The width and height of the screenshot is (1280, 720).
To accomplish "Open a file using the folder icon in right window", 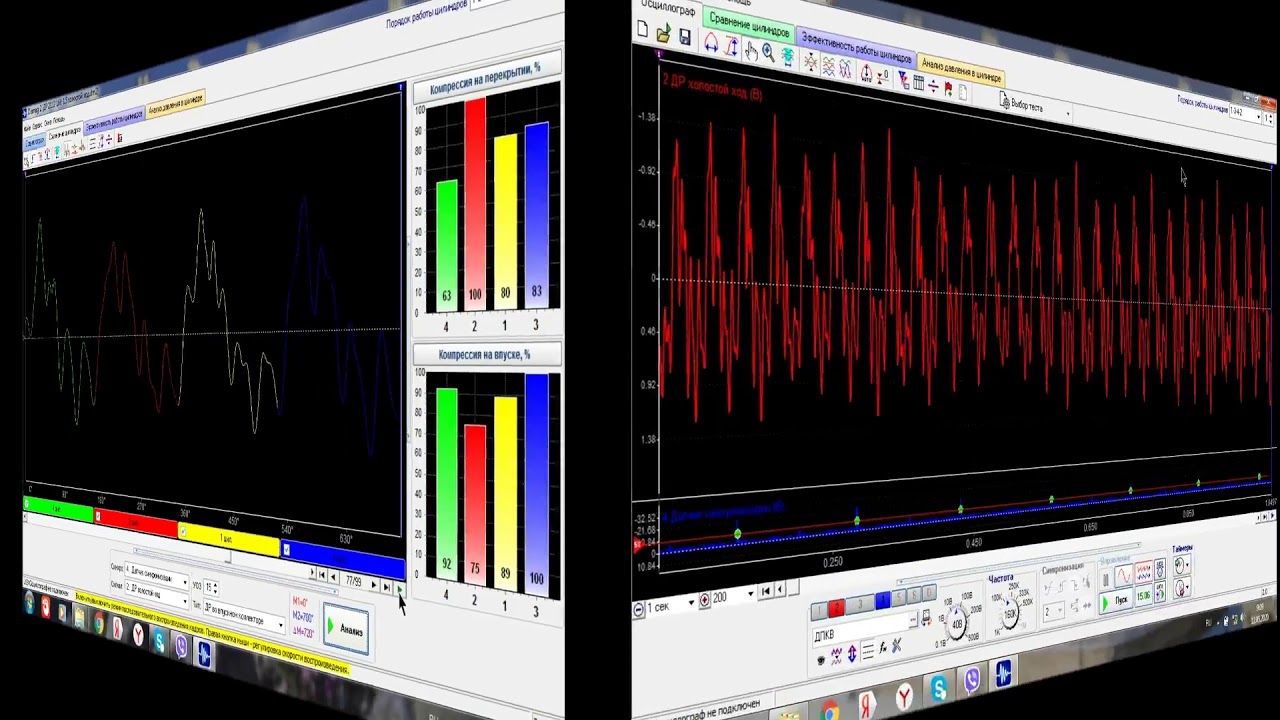I will tap(664, 33).
